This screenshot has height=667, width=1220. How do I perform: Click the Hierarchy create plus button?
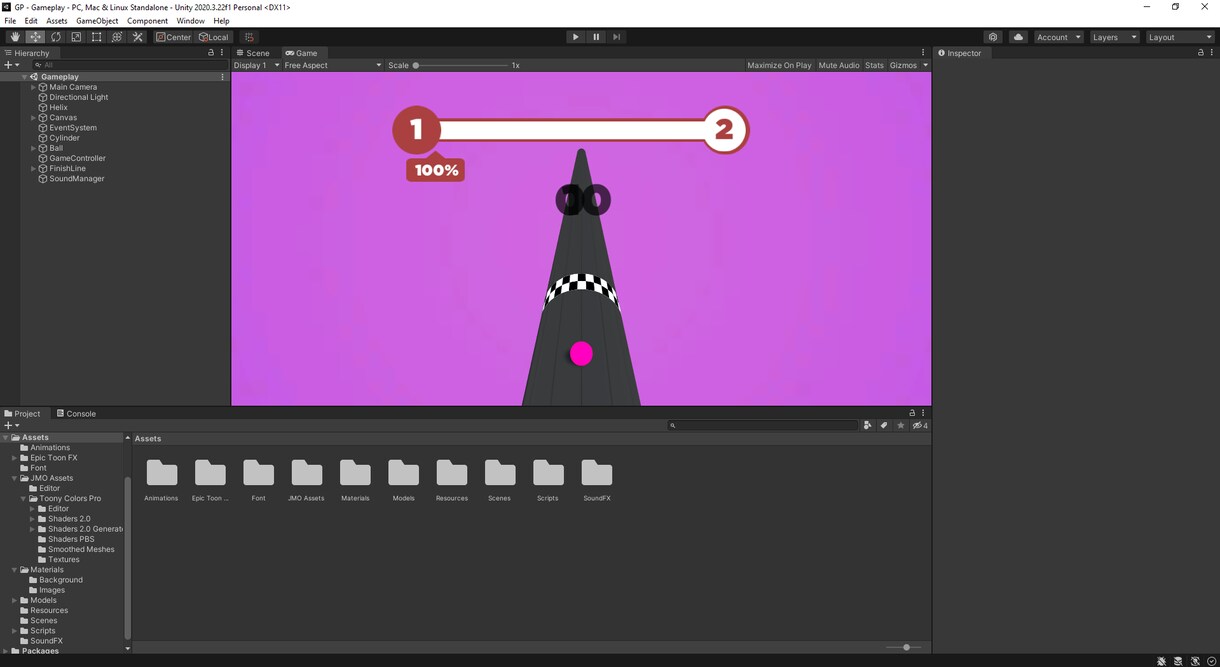[11, 65]
